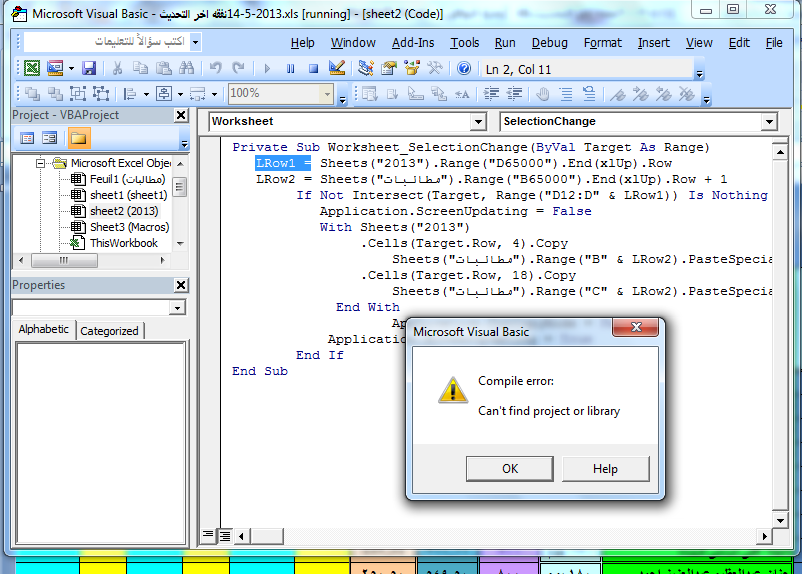Screen dimensions: 802x574
Task: Click the List Properties/Methods icon
Action: [x=369, y=94]
